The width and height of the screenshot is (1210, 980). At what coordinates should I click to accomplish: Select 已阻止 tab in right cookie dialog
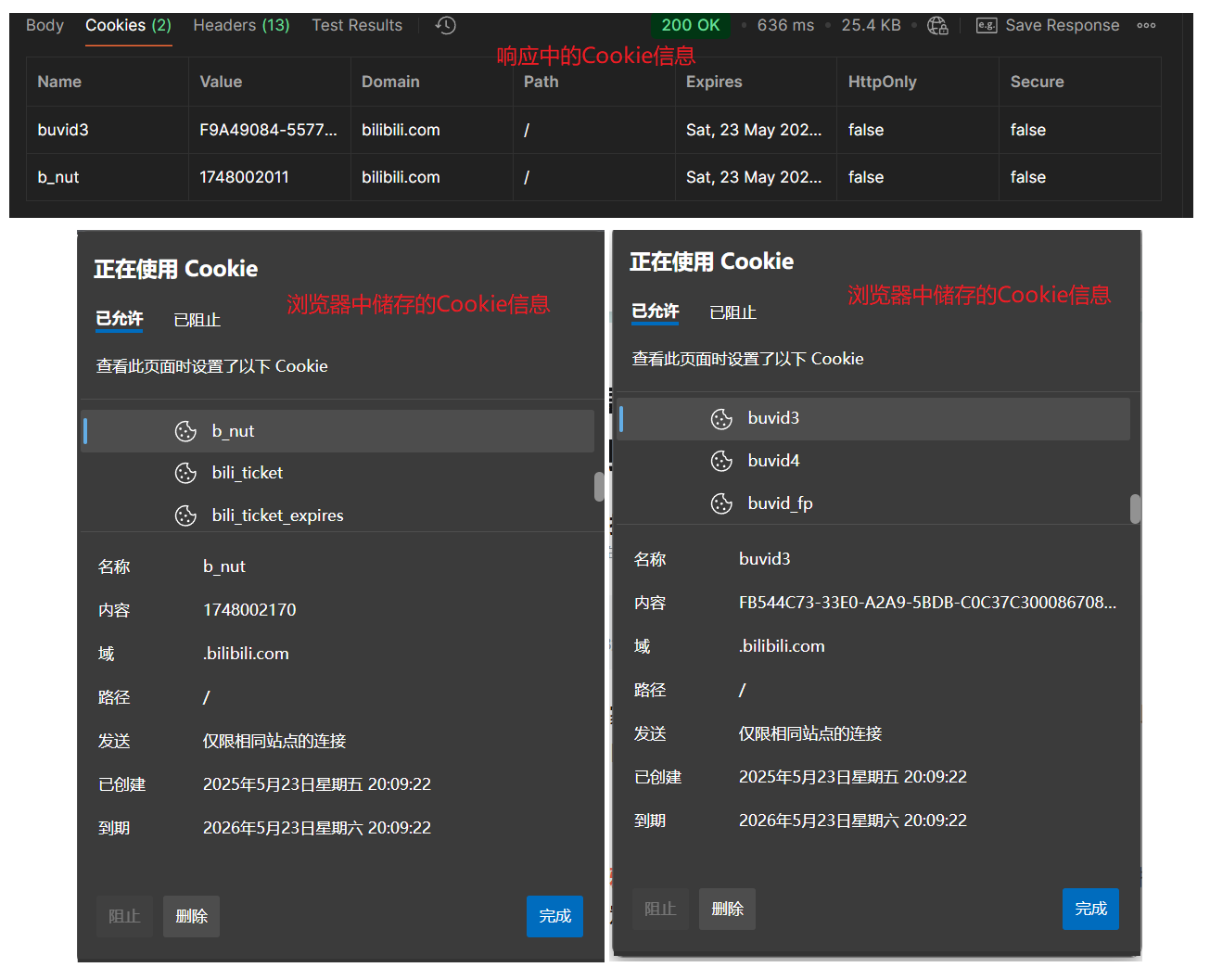(x=732, y=312)
